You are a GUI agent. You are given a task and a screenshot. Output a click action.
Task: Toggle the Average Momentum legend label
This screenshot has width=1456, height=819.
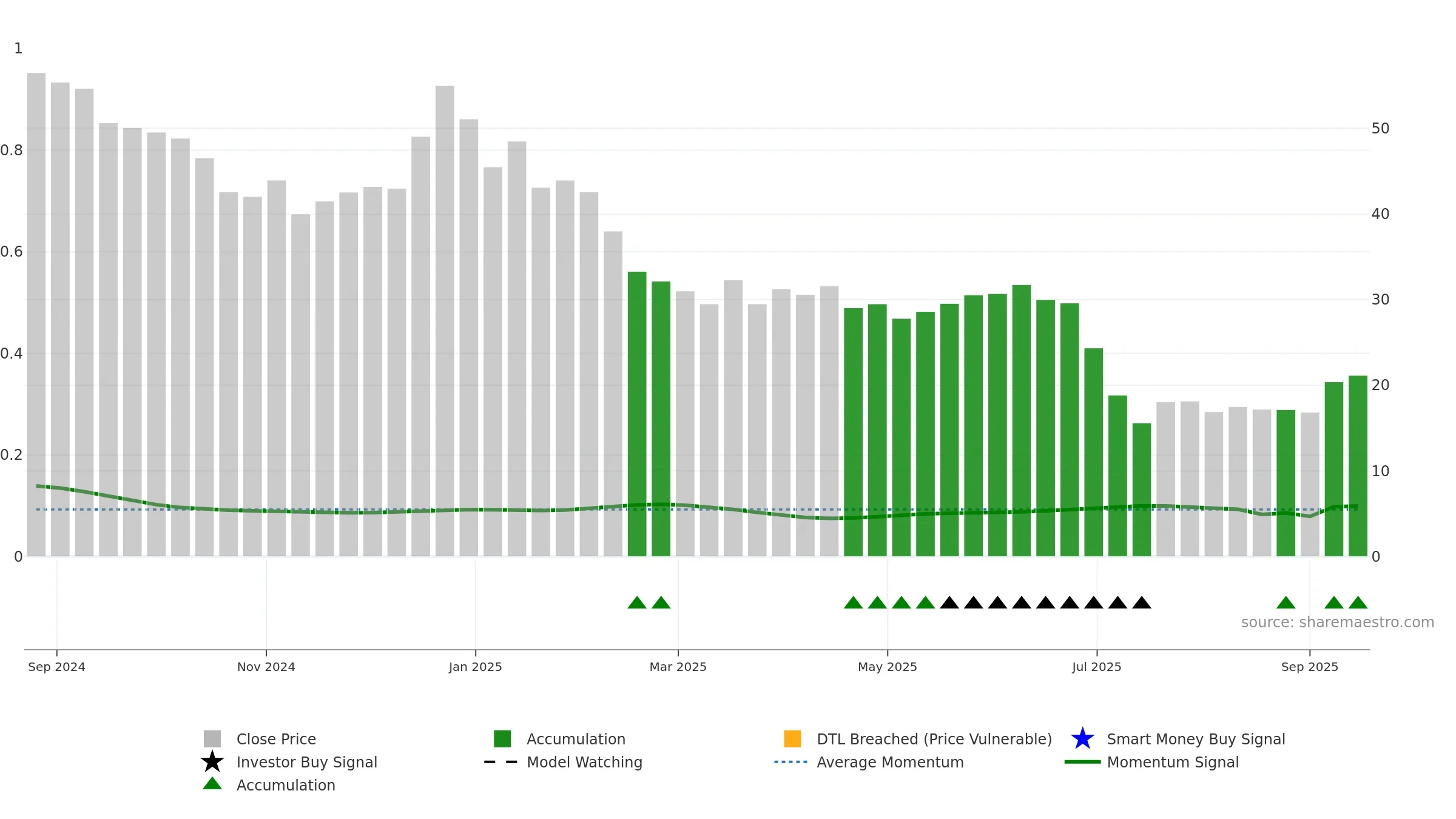890,762
